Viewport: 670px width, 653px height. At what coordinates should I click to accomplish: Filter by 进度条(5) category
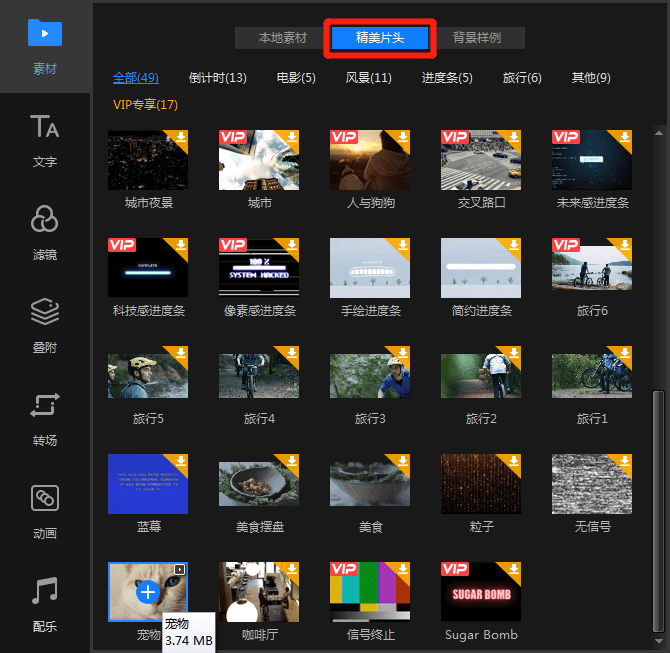447,78
